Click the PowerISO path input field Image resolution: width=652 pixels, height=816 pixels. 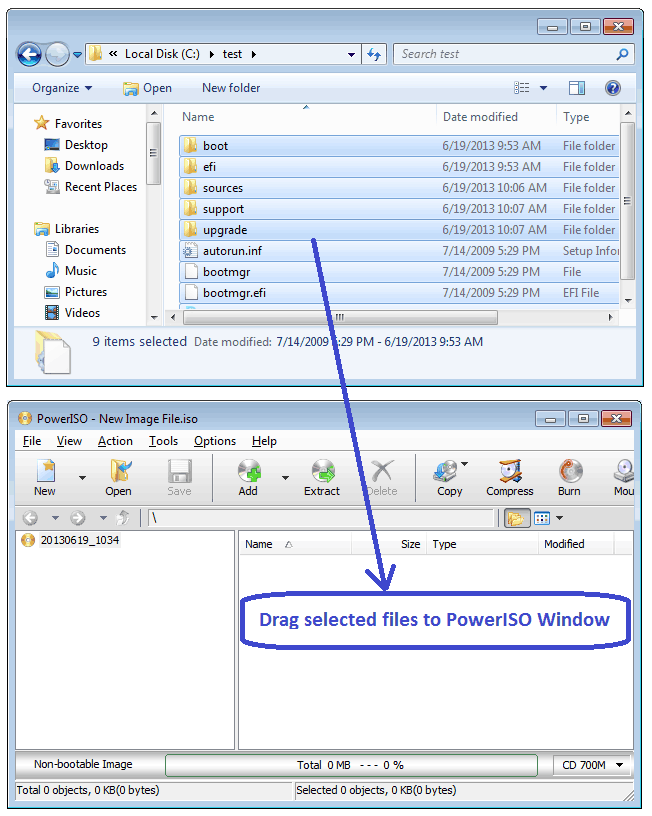click(321, 518)
